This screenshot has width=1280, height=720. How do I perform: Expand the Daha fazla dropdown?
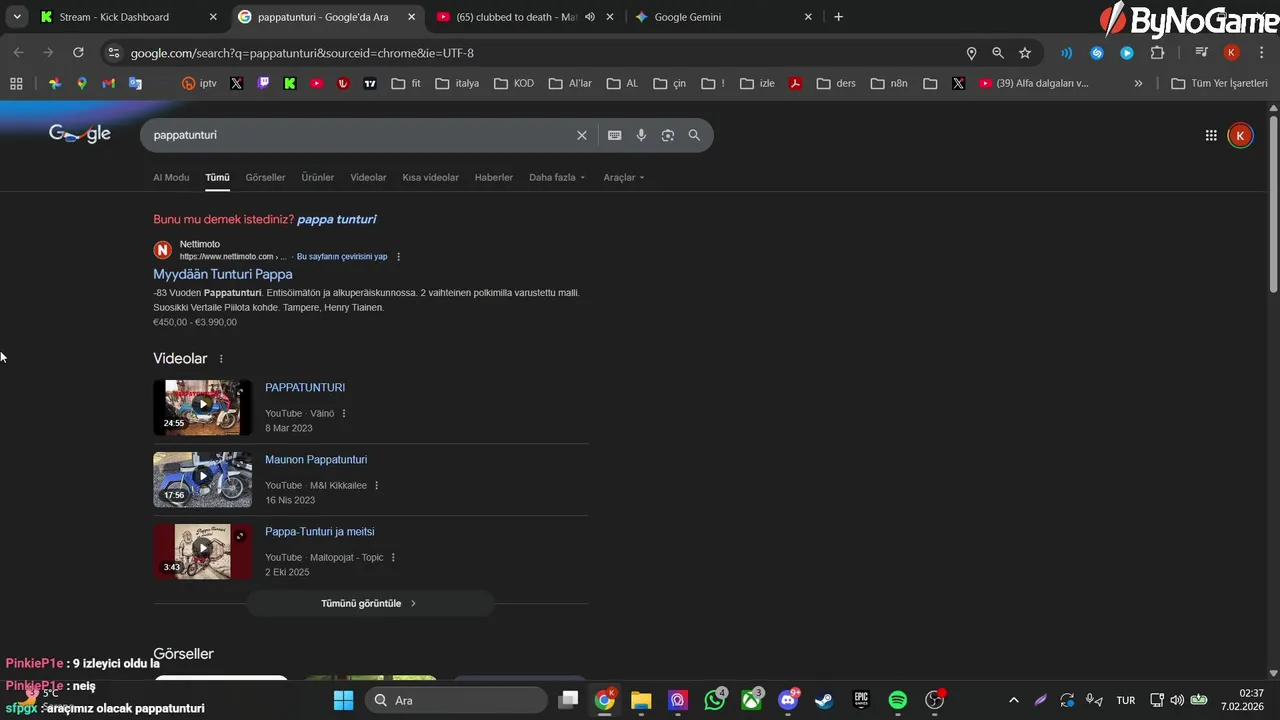[x=557, y=177]
